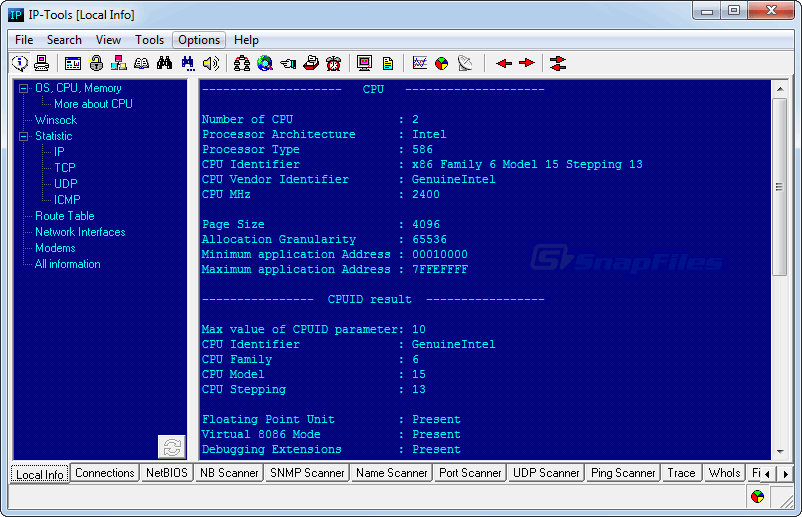
Task: Click the red left arrow toolbar icon
Action: tap(504, 63)
